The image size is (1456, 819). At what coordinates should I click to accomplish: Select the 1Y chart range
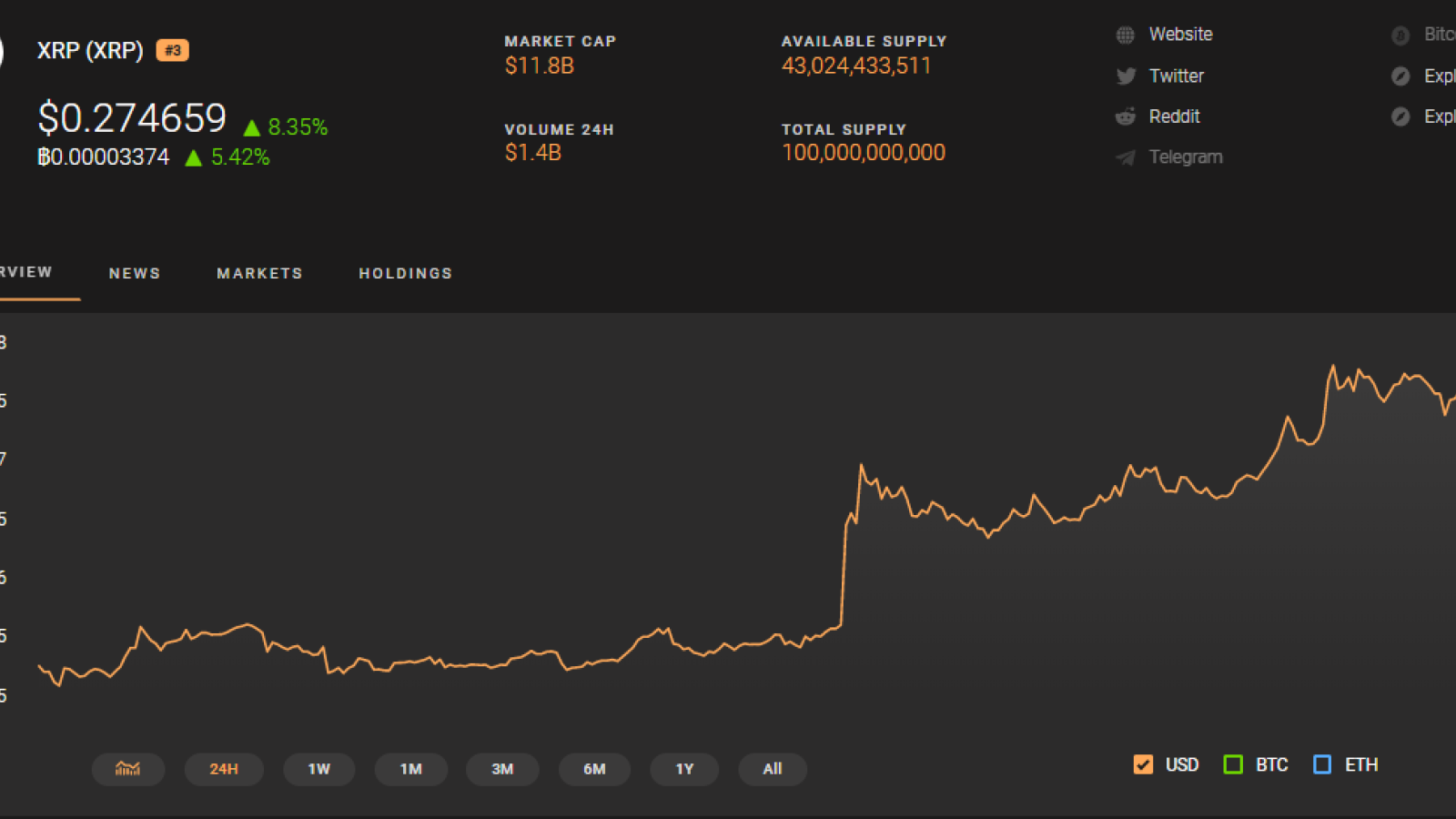coord(684,769)
